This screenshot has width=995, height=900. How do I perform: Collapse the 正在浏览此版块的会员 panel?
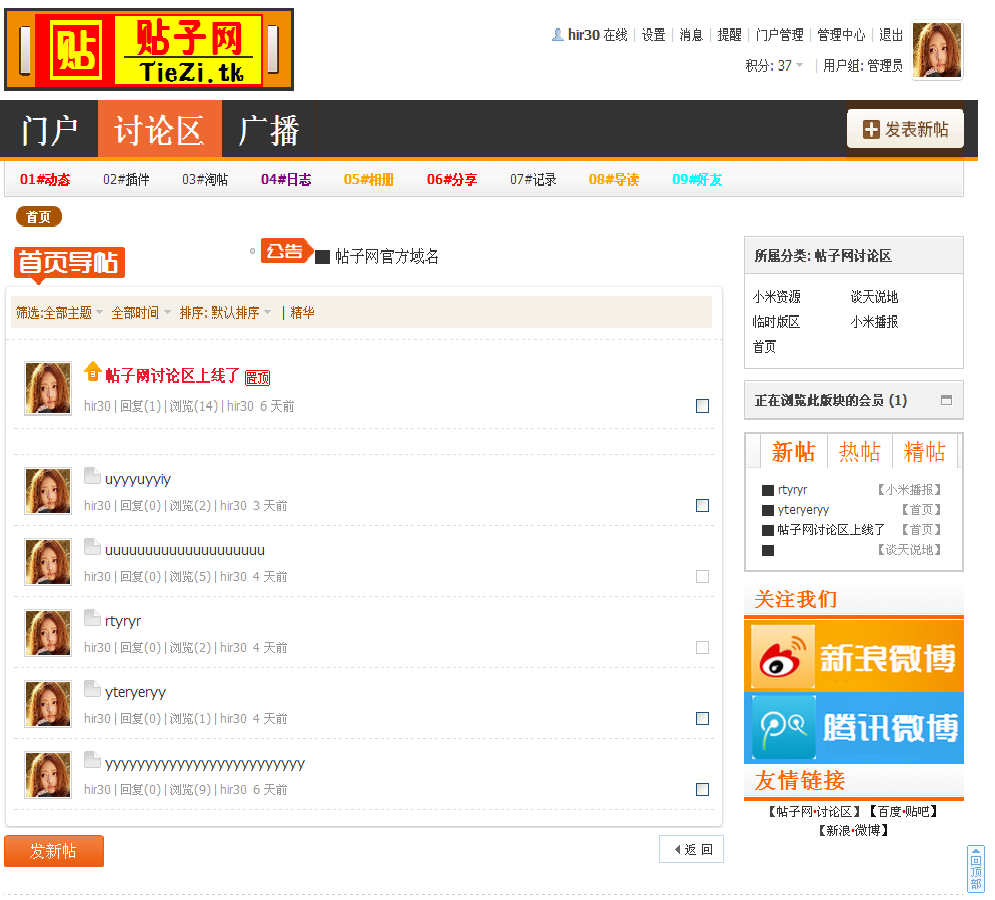pos(946,400)
